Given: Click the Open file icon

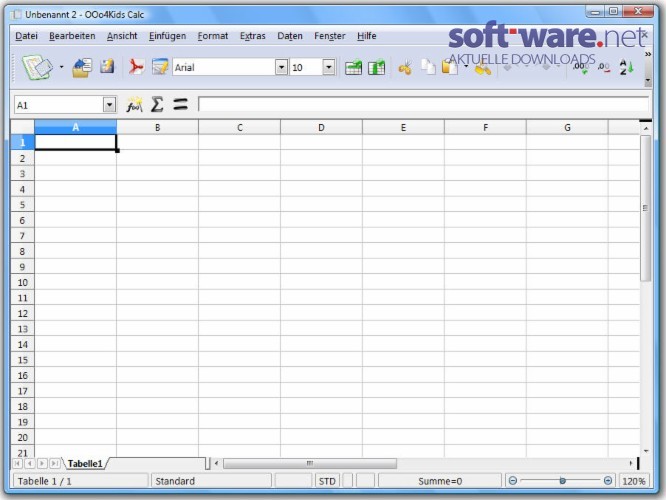Looking at the screenshot, I should point(82,67).
